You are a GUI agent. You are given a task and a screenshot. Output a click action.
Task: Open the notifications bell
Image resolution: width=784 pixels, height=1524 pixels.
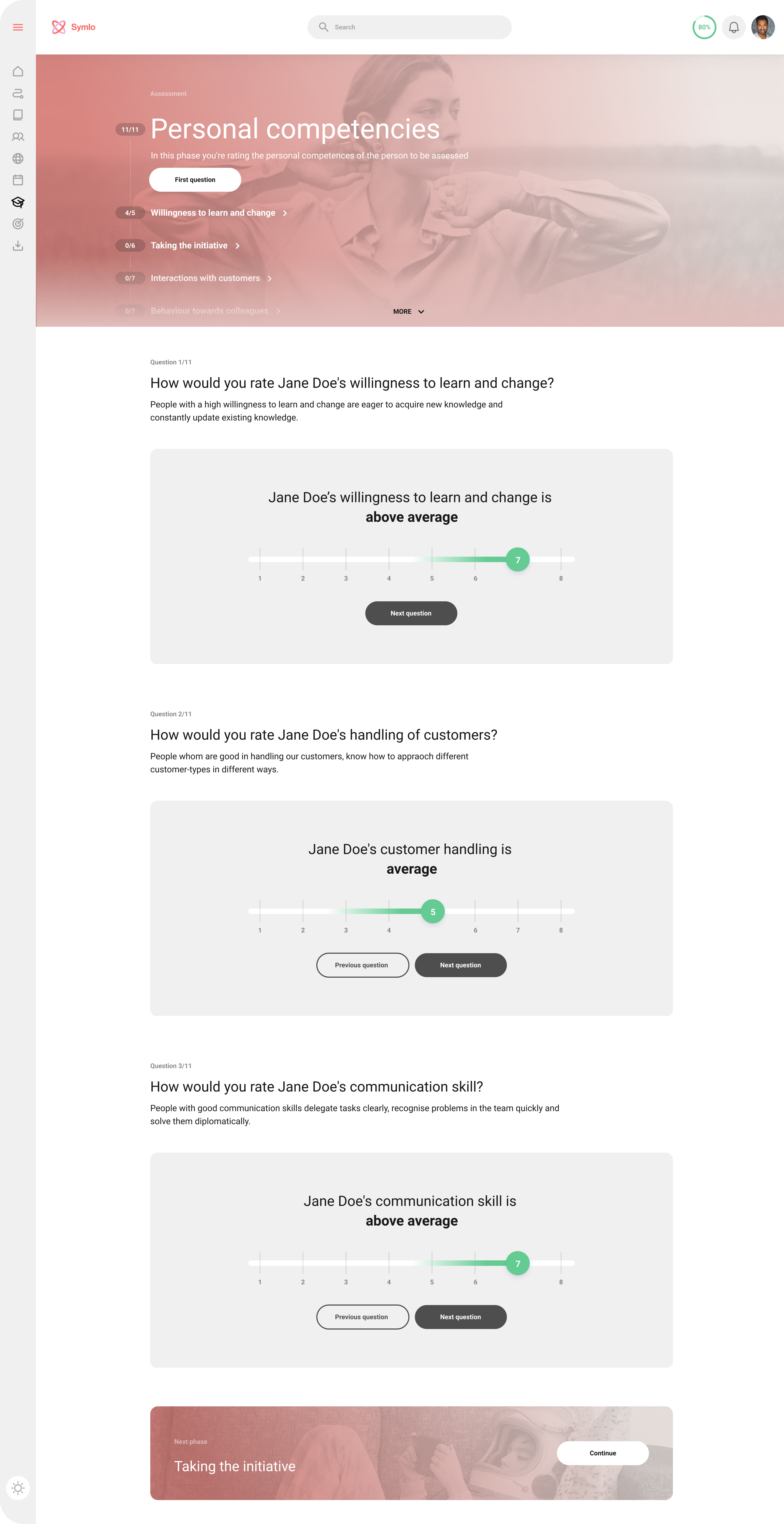click(733, 27)
